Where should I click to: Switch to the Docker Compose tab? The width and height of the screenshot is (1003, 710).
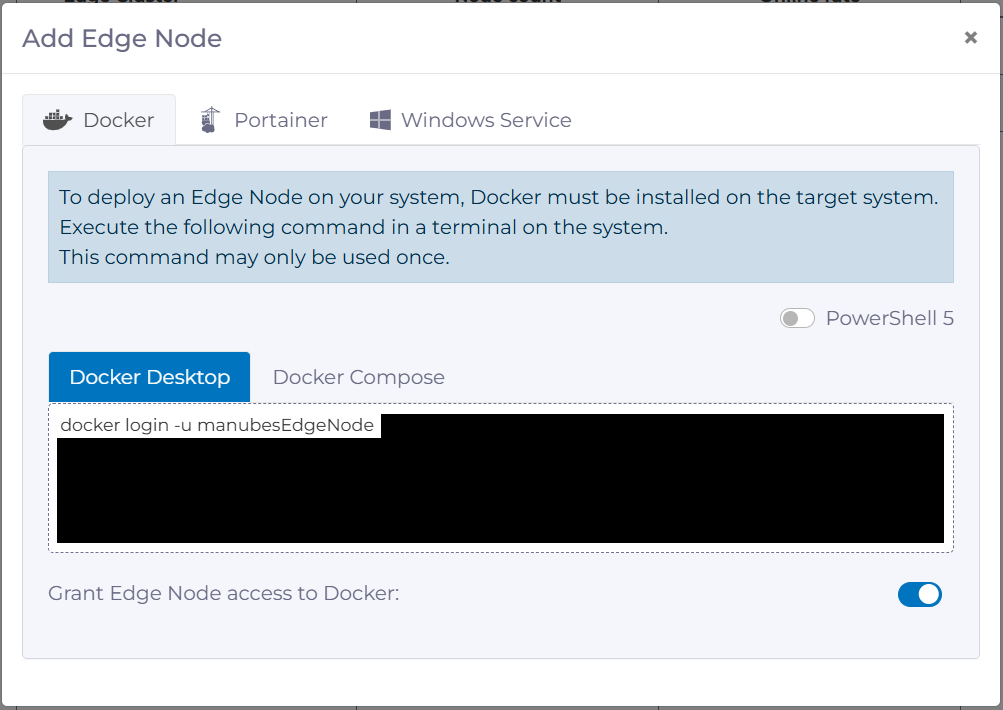pos(357,377)
